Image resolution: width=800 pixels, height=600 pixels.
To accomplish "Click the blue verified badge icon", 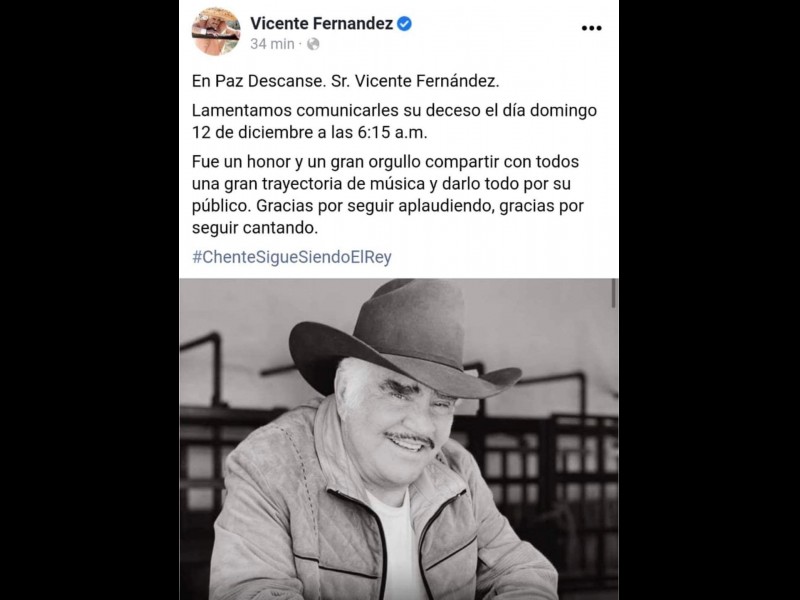I will (x=404, y=23).
